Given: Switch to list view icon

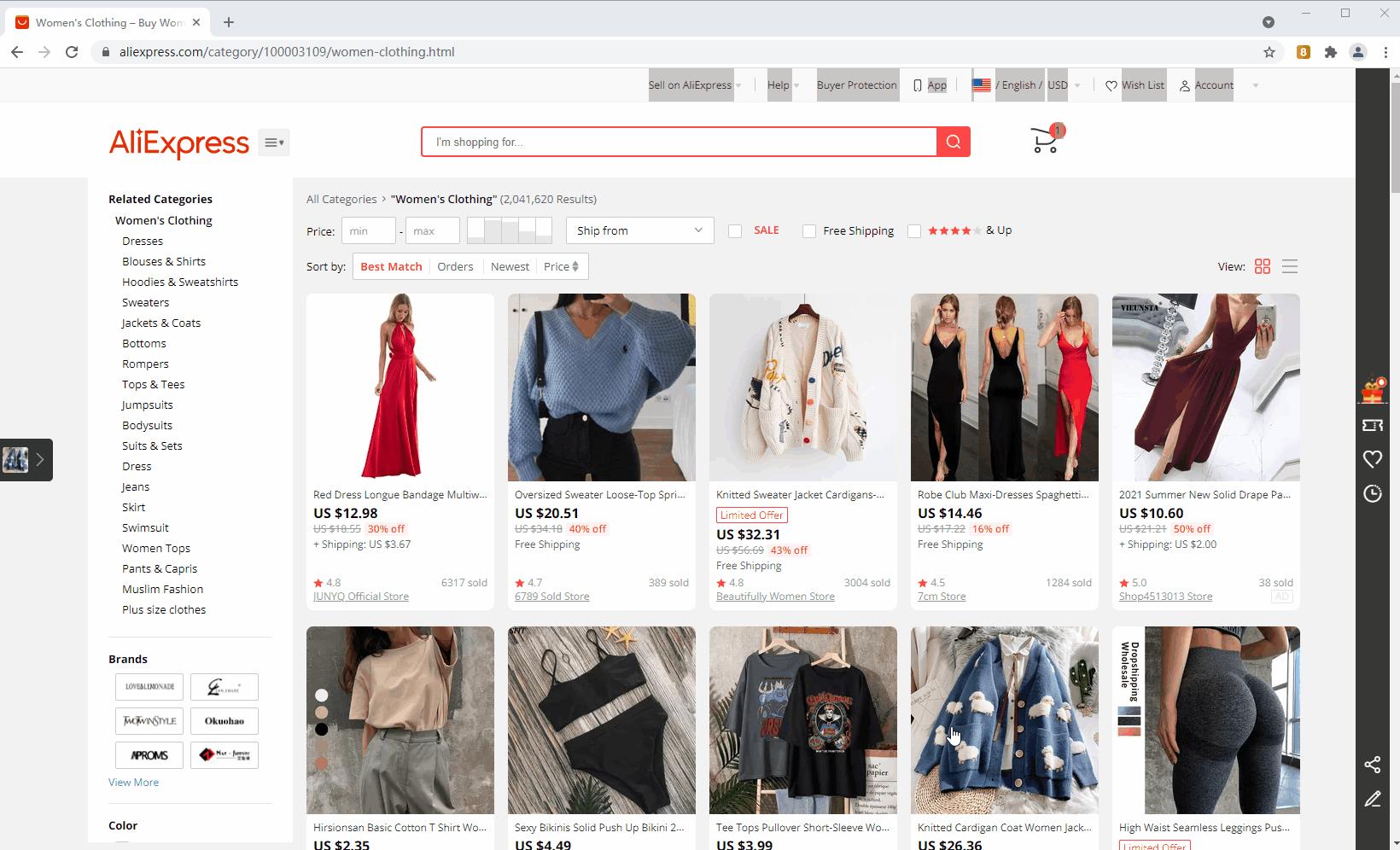Looking at the screenshot, I should pos(1290,266).
